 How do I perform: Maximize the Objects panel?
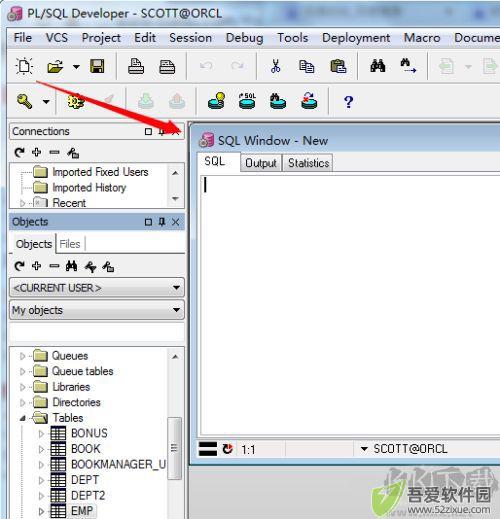[149, 222]
